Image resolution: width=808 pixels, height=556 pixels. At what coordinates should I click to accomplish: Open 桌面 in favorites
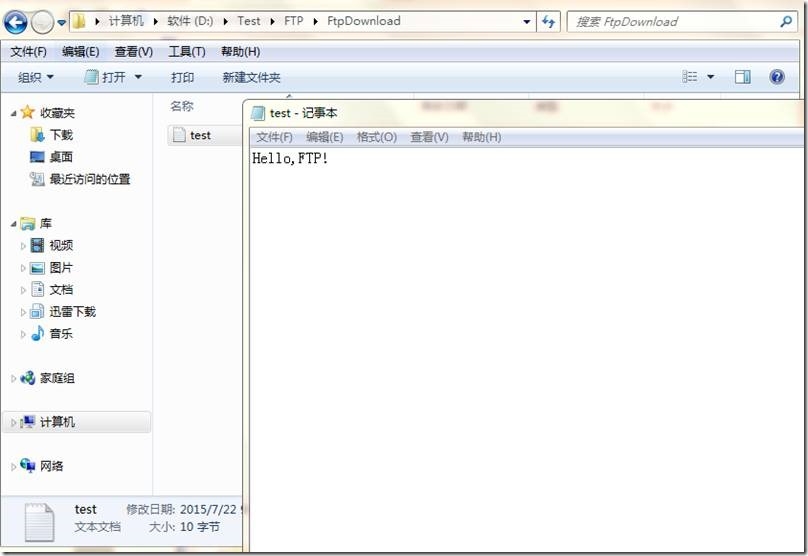[x=61, y=157]
